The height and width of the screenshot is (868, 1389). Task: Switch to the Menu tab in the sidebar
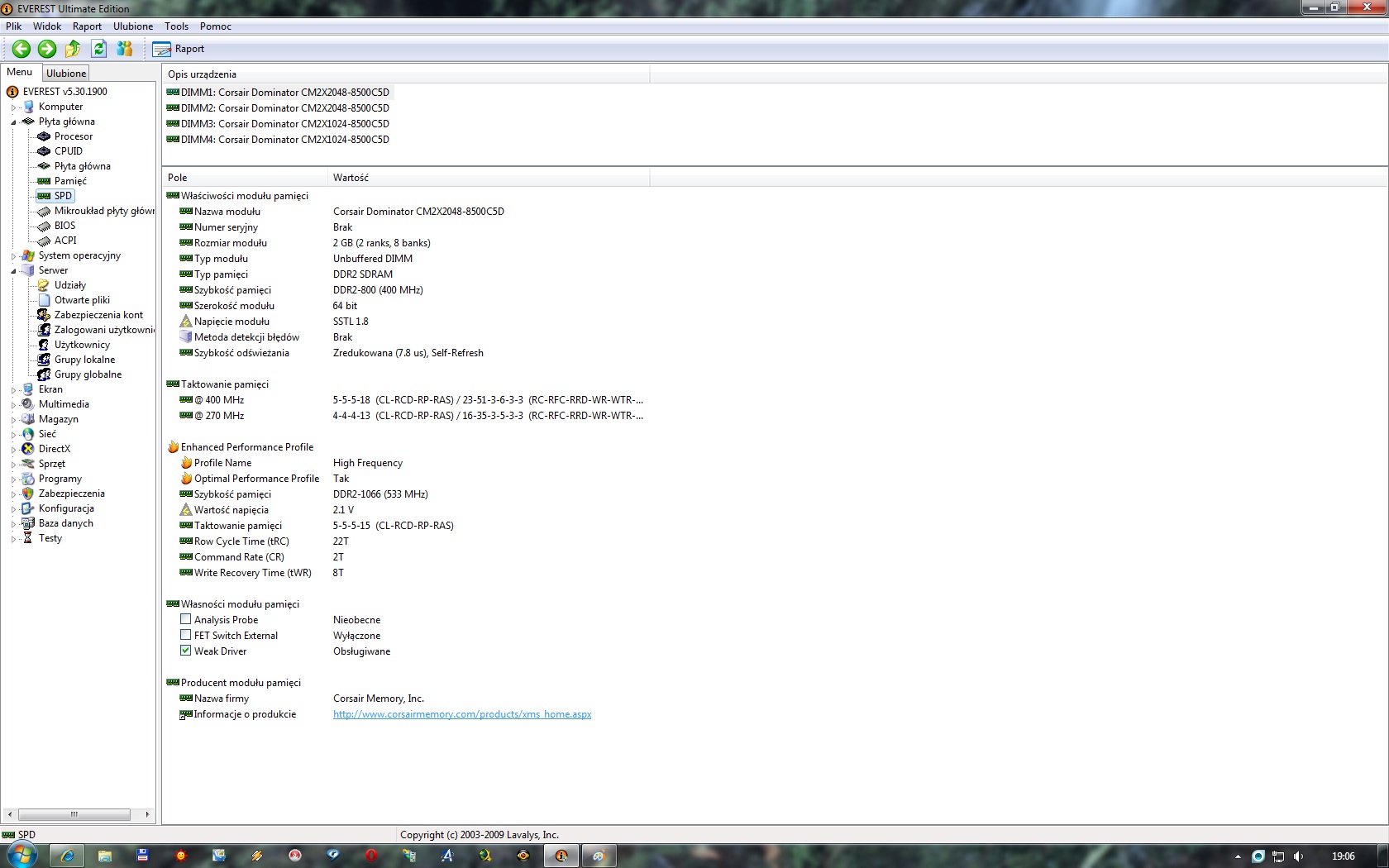(20, 72)
